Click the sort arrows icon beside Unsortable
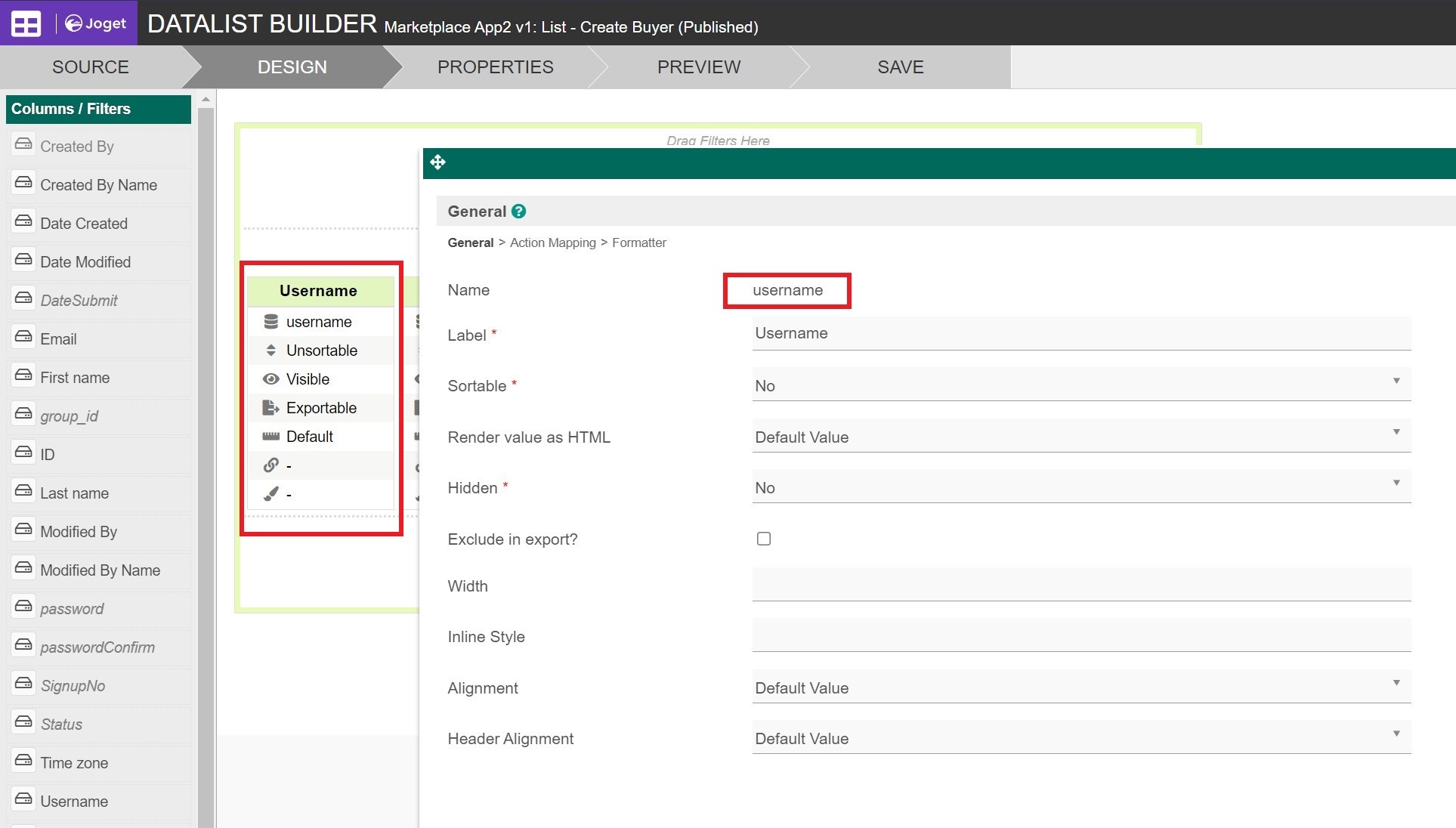This screenshot has height=828, width=1456. (x=270, y=351)
